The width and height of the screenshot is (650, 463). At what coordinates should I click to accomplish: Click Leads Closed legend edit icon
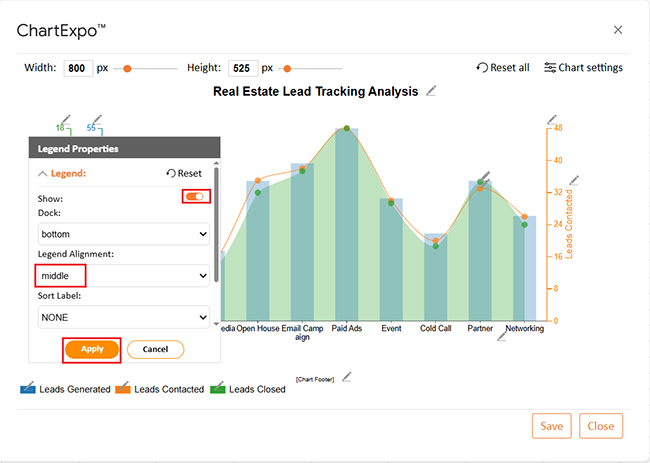[219, 388]
